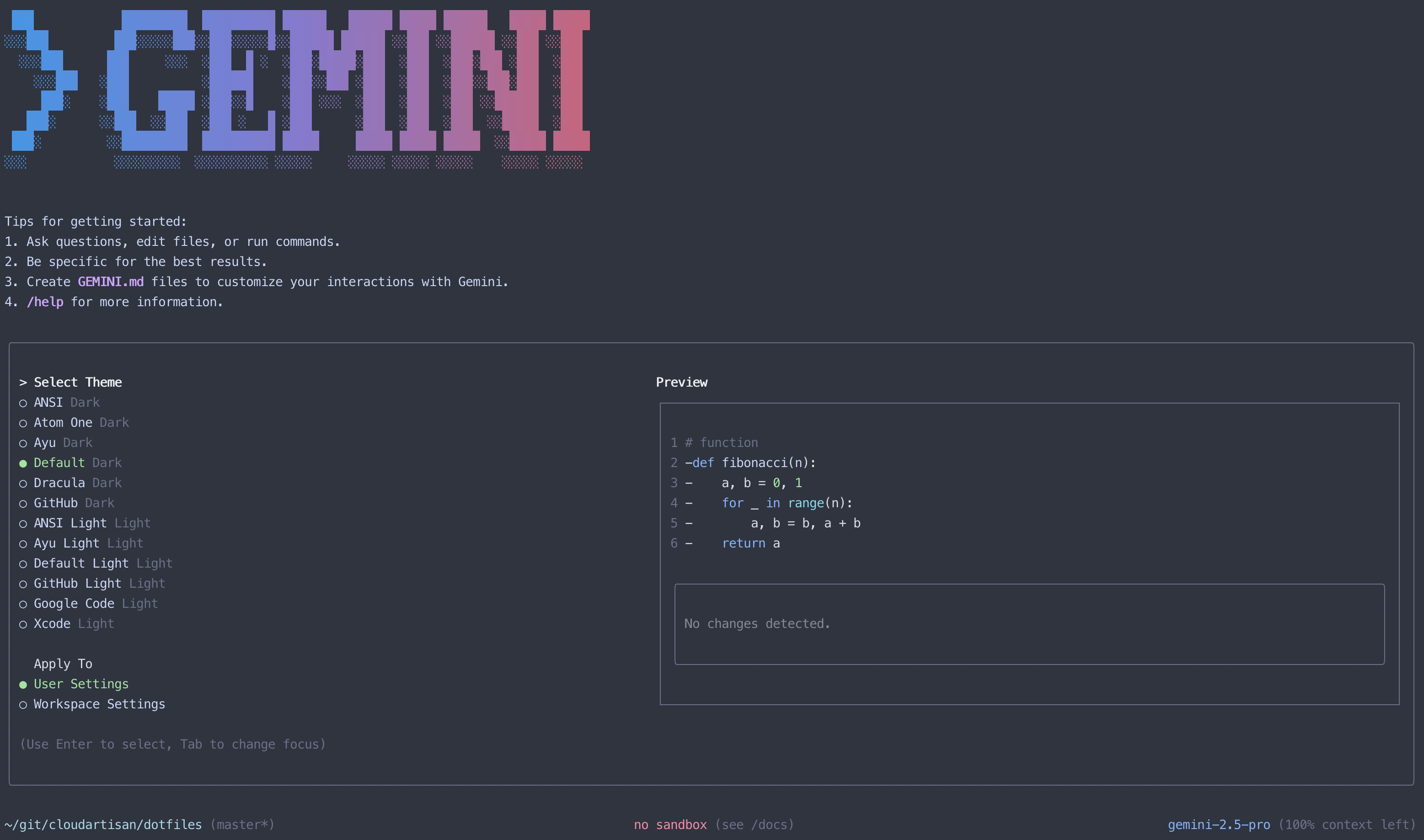Click the 'a, b = 0, 1' code line

coord(736,483)
